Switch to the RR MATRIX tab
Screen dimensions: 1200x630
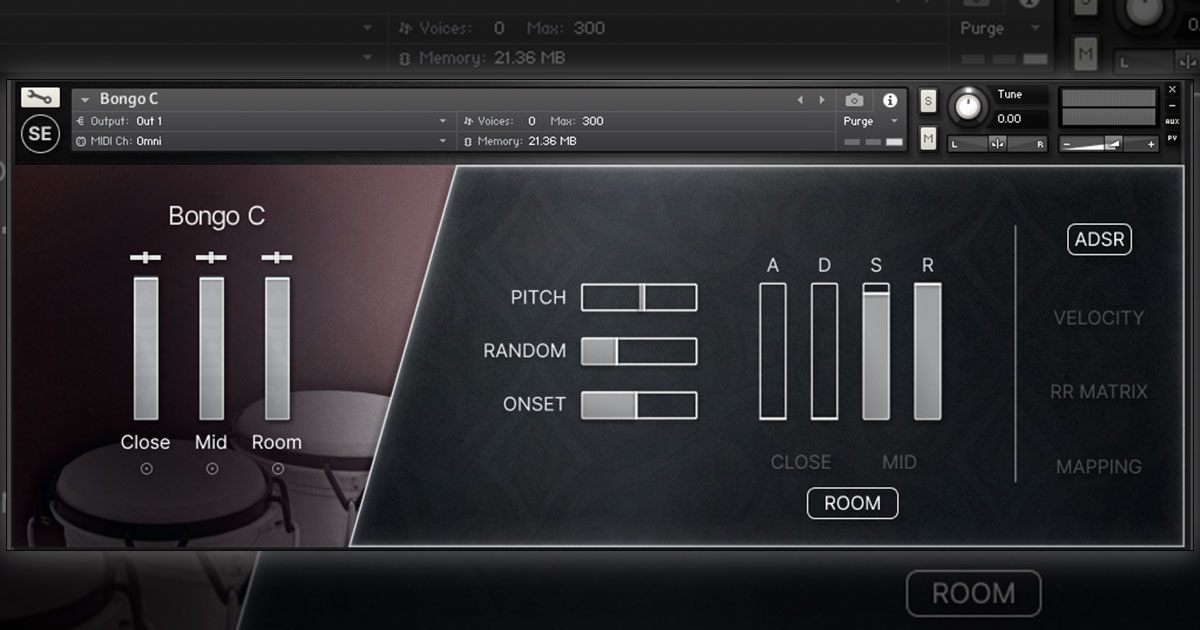[1098, 391]
